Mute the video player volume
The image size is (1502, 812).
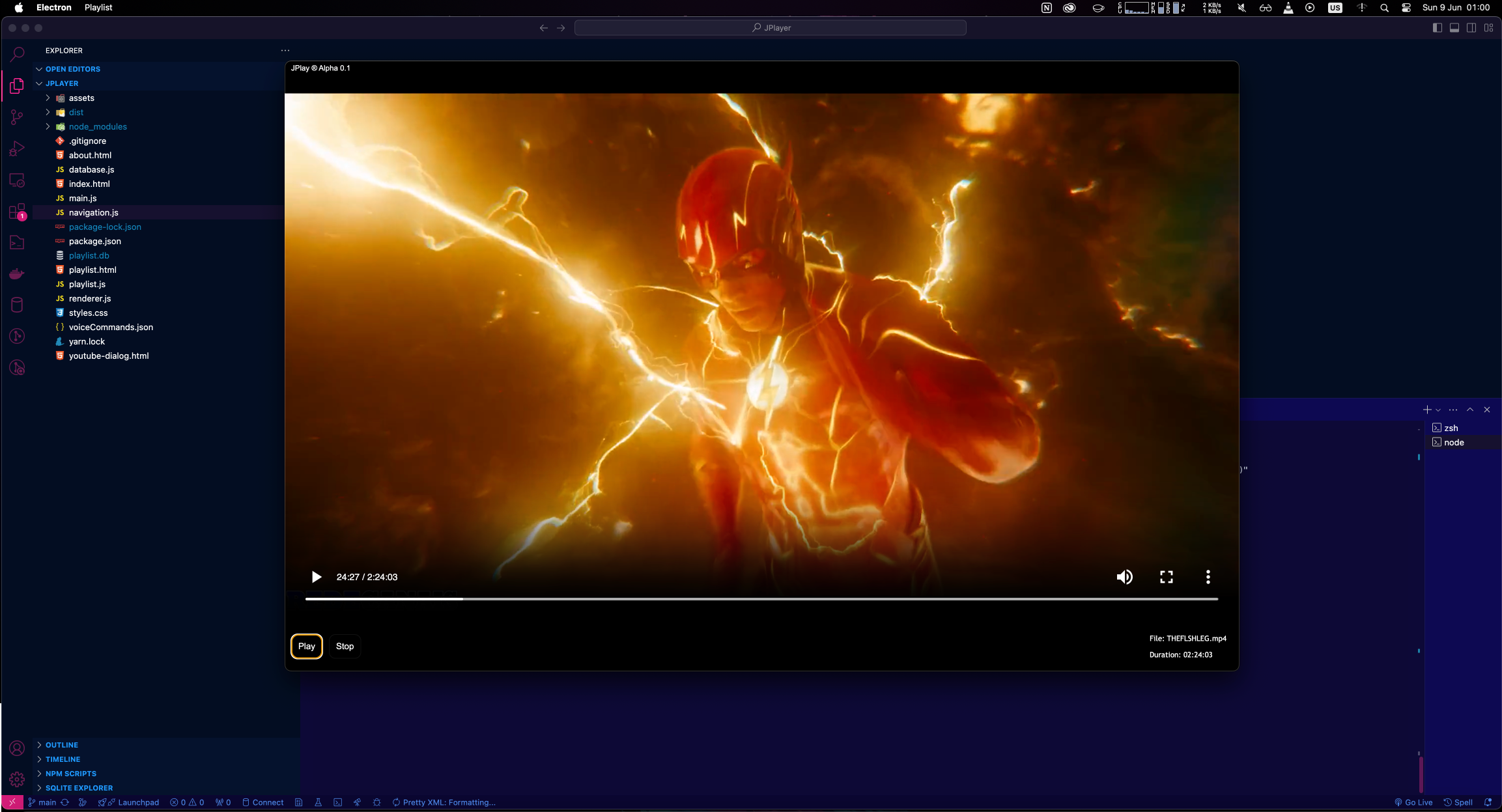tap(1125, 577)
